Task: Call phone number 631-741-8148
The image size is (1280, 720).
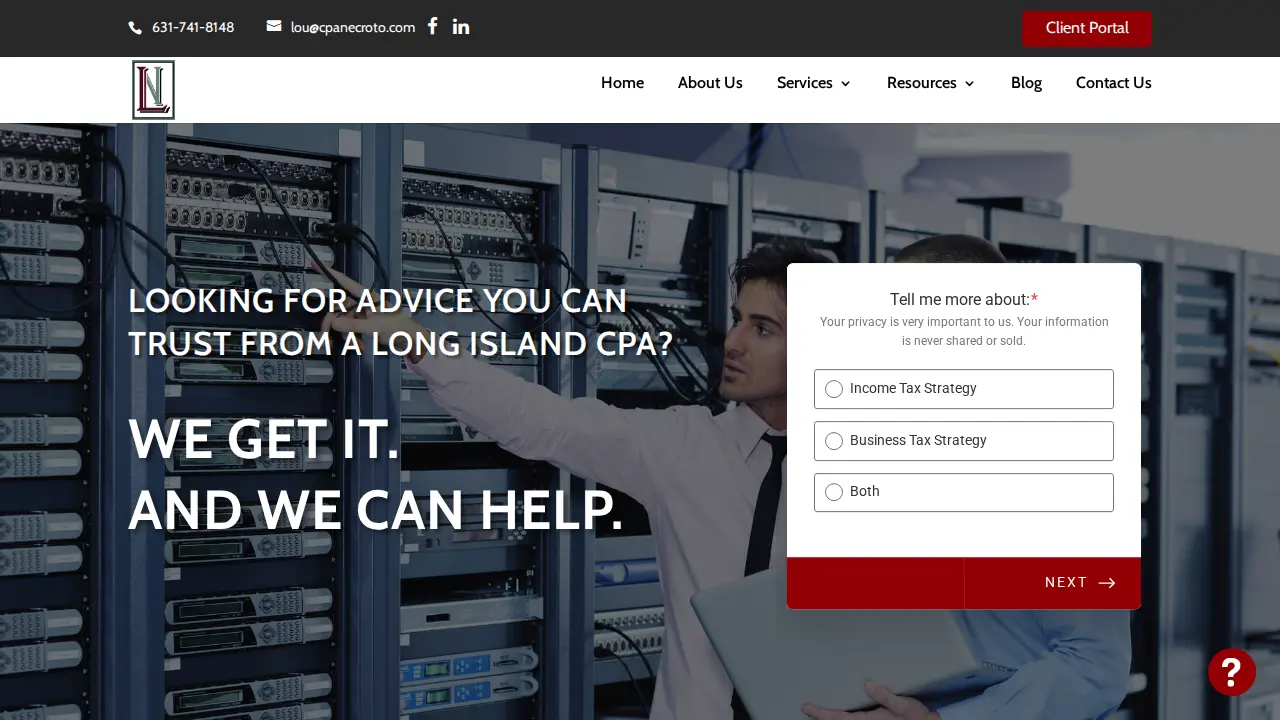Action: point(193,28)
